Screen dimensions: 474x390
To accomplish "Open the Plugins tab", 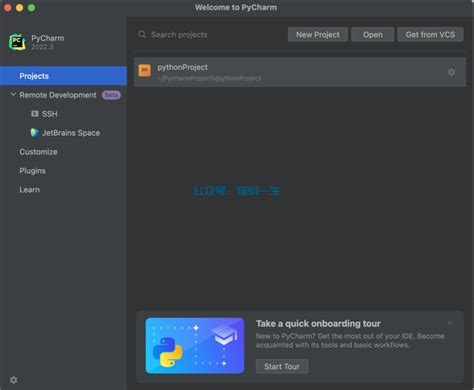I will click(33, 171).
